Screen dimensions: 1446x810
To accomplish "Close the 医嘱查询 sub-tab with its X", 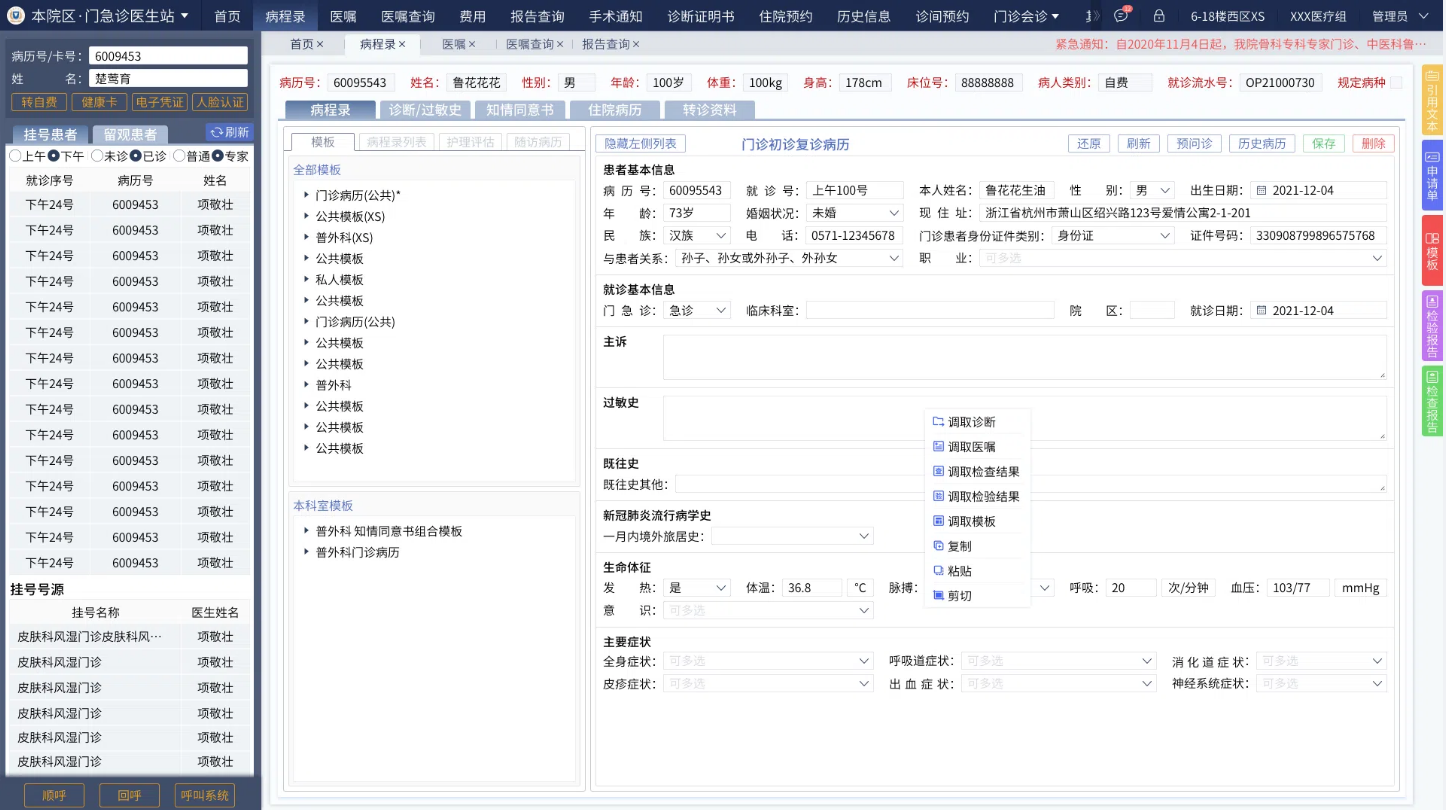I will pyautogui.click(x=560, y=44).
